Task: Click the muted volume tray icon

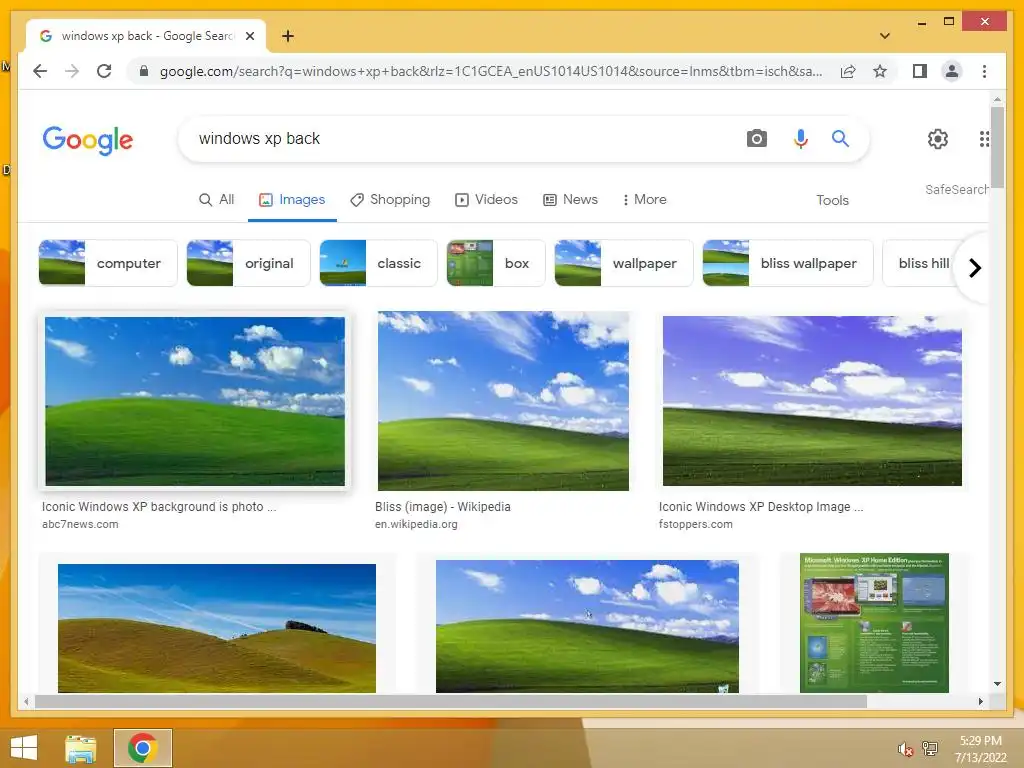Action: click(x=905, y=749)
